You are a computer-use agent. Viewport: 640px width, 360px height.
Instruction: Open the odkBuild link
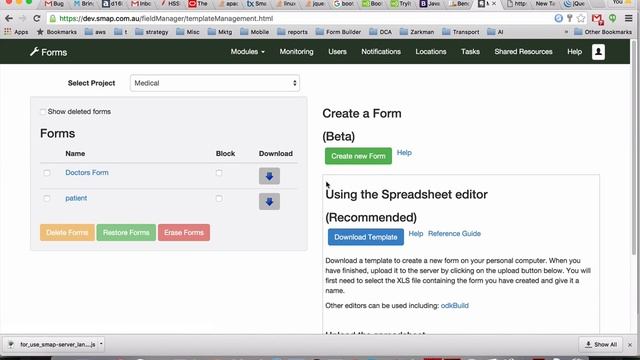coord(455,305)
